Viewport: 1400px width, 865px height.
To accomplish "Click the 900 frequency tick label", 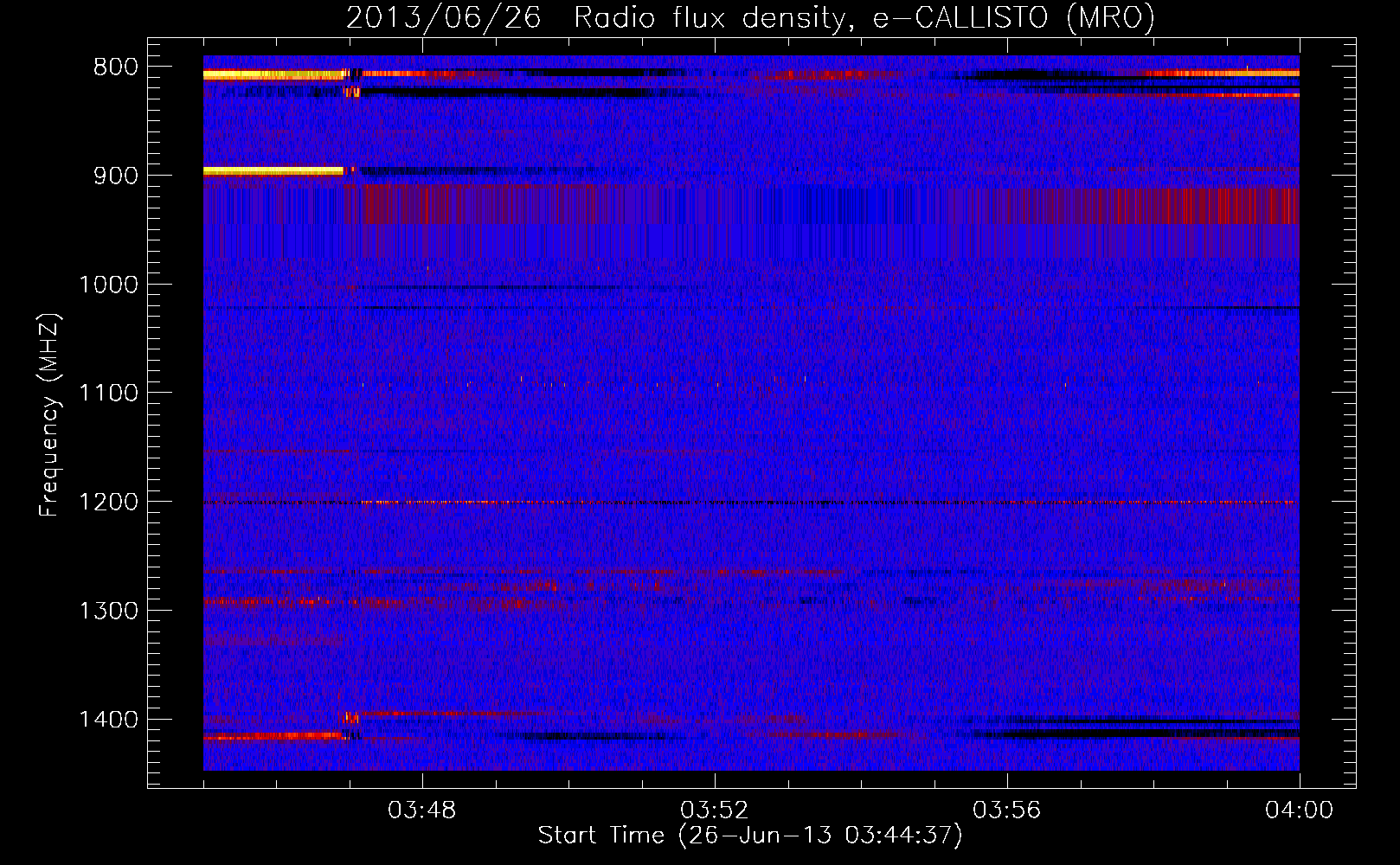I will click(x=116, y=176).
